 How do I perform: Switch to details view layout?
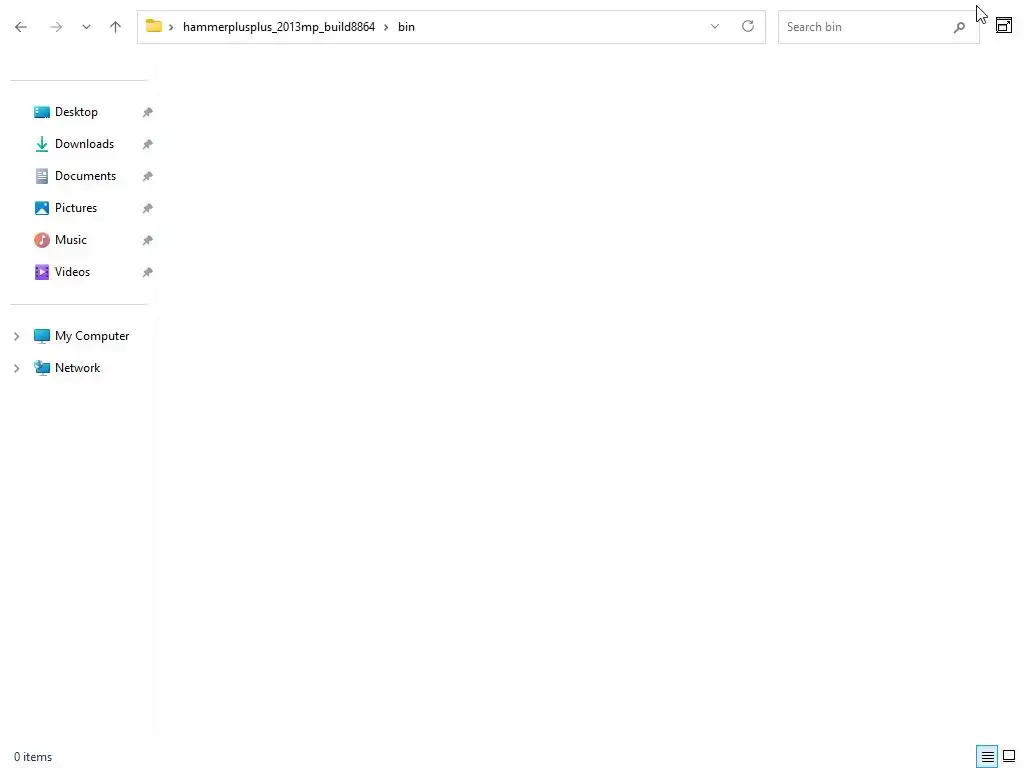pos(987,757)
